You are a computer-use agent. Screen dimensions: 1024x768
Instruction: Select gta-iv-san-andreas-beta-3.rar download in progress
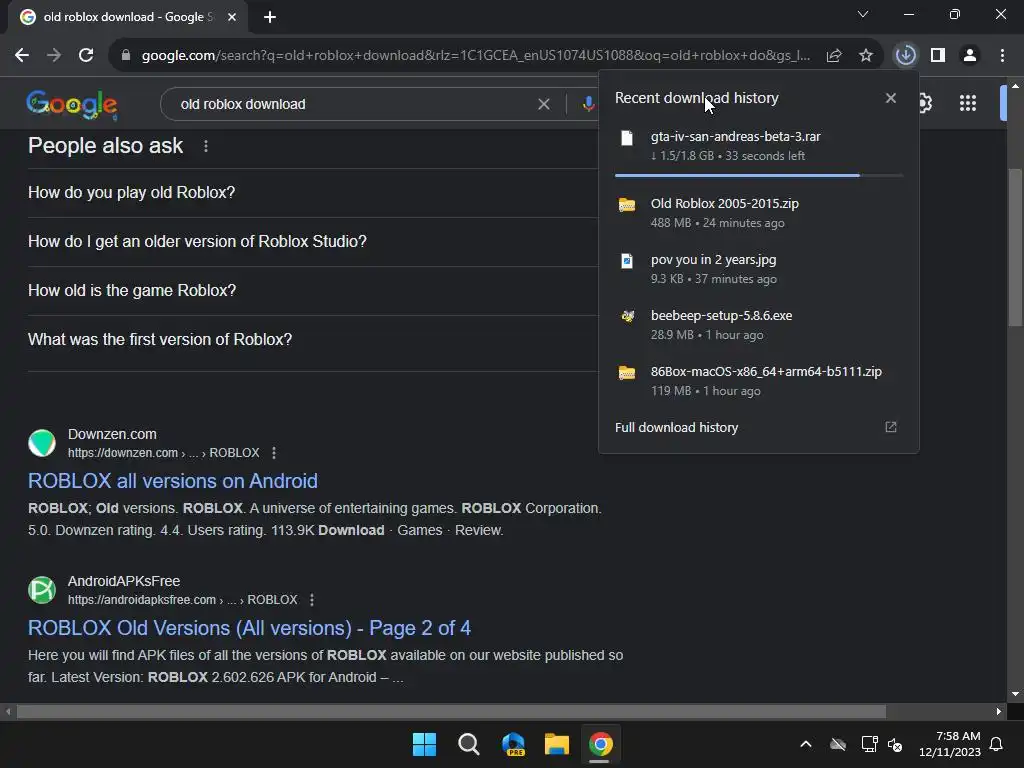click(x=758, y=146)
